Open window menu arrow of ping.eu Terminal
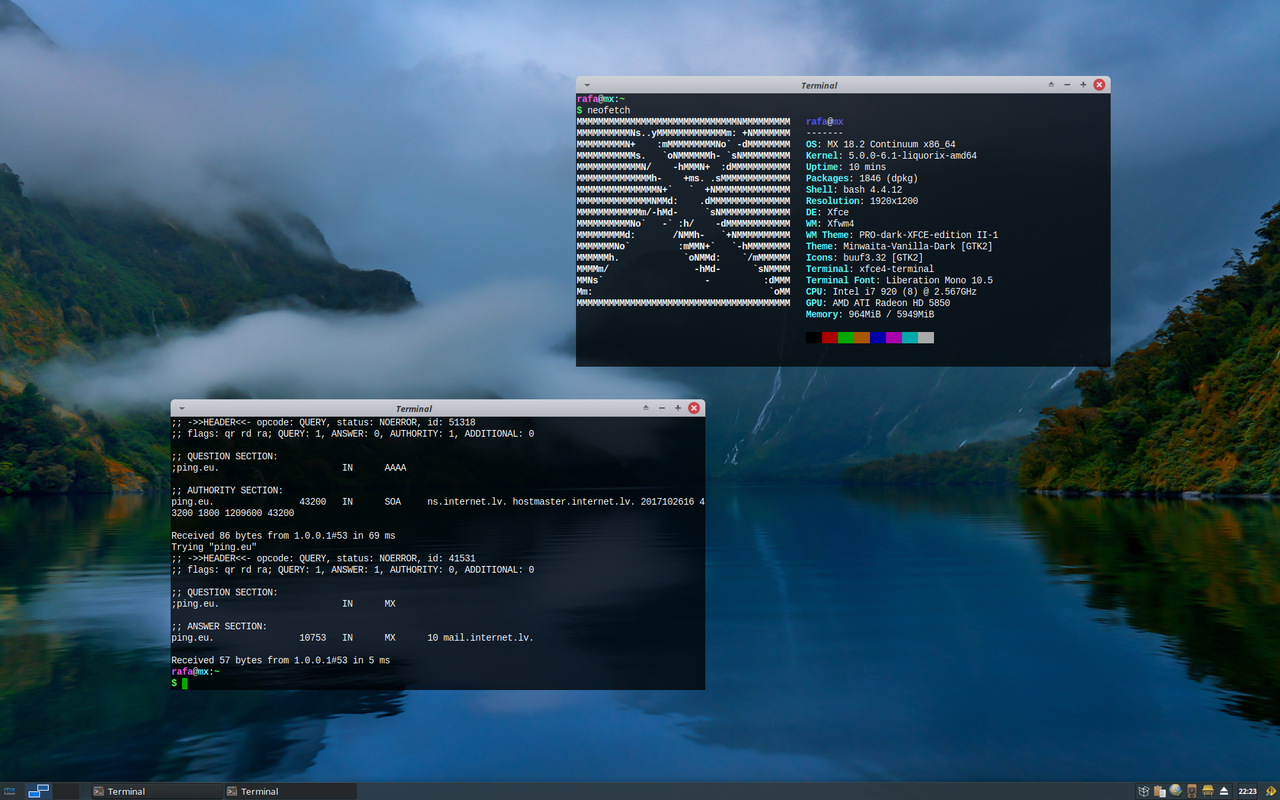 point(181,408)
